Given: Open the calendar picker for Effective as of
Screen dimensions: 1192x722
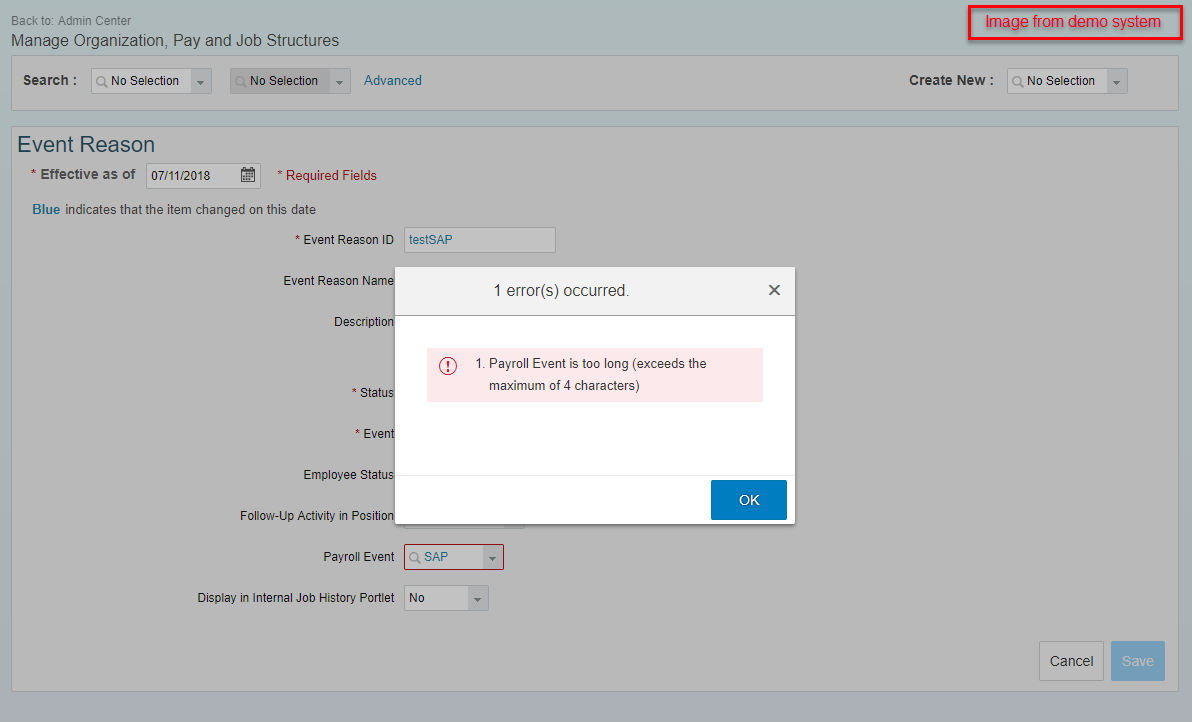Looking at the screenshot, I should point(248,175).
